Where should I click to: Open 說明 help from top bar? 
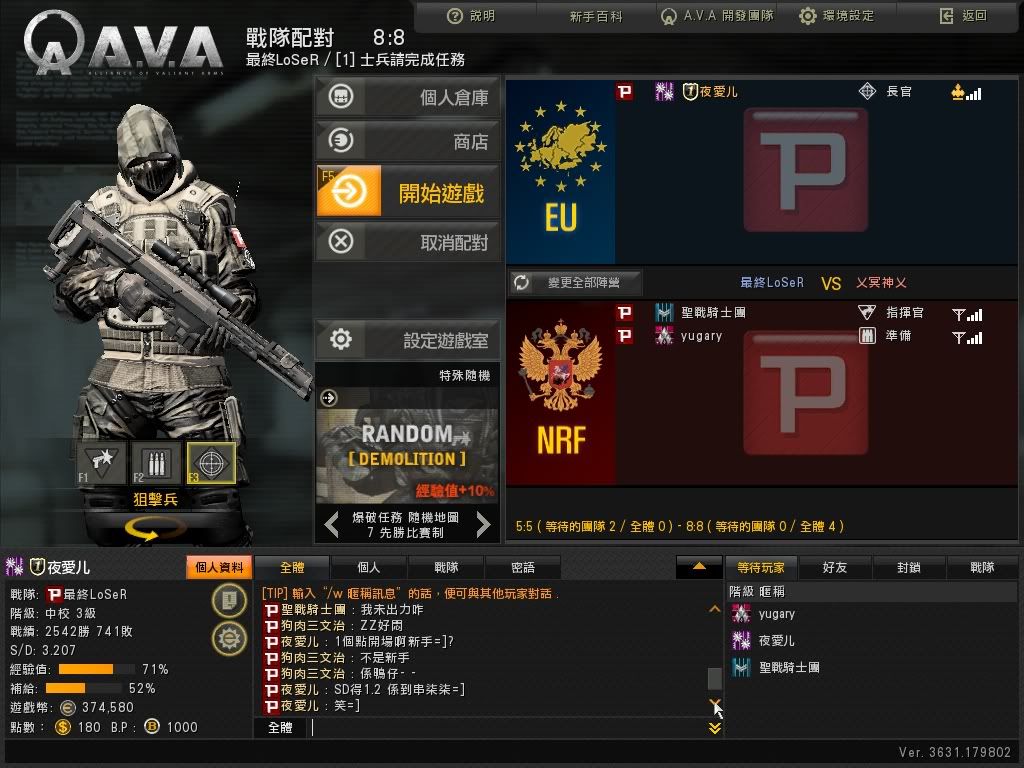pos(471,16)
